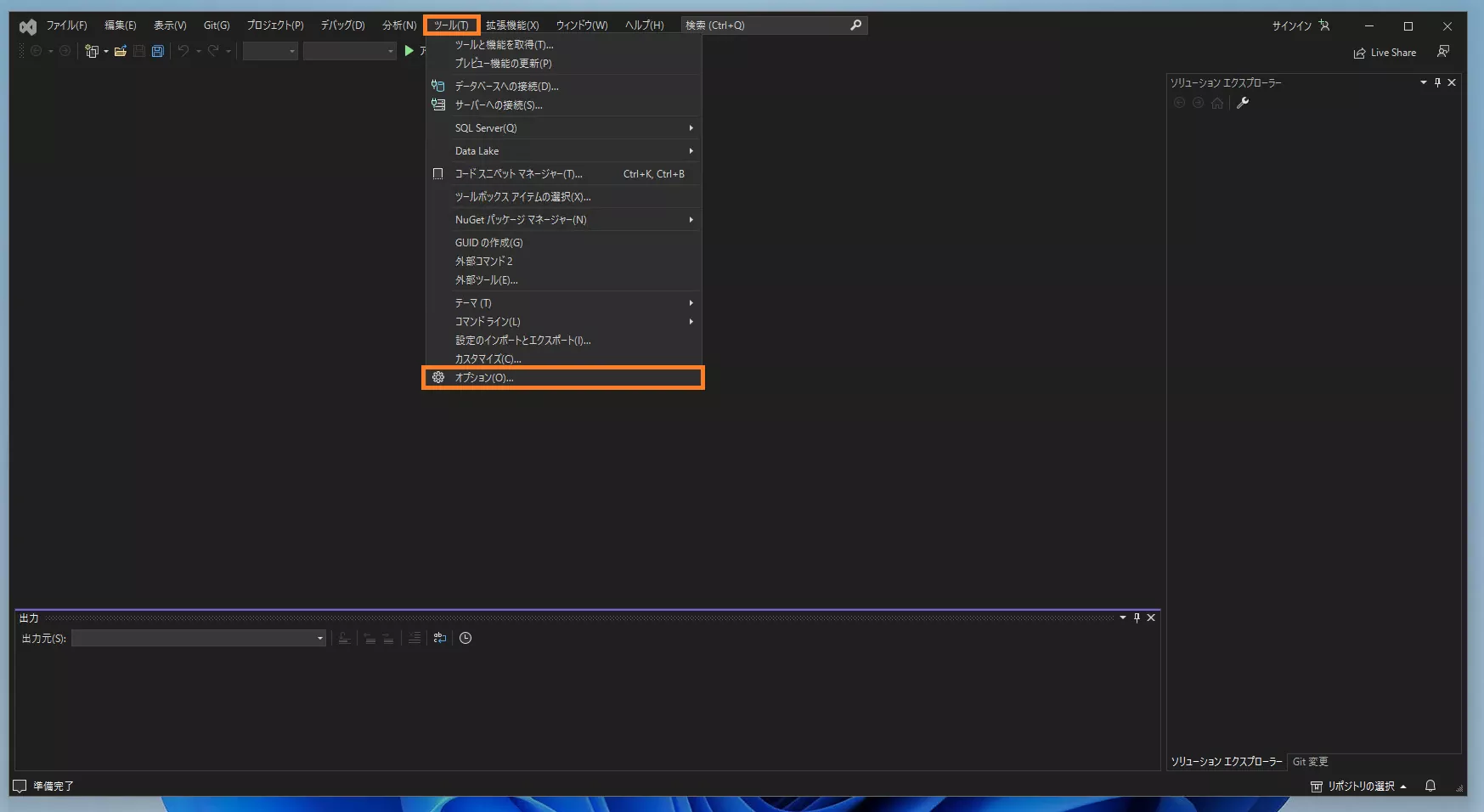
Task: Select データベースへの接続(D)... entry
Action: [564, 87]
